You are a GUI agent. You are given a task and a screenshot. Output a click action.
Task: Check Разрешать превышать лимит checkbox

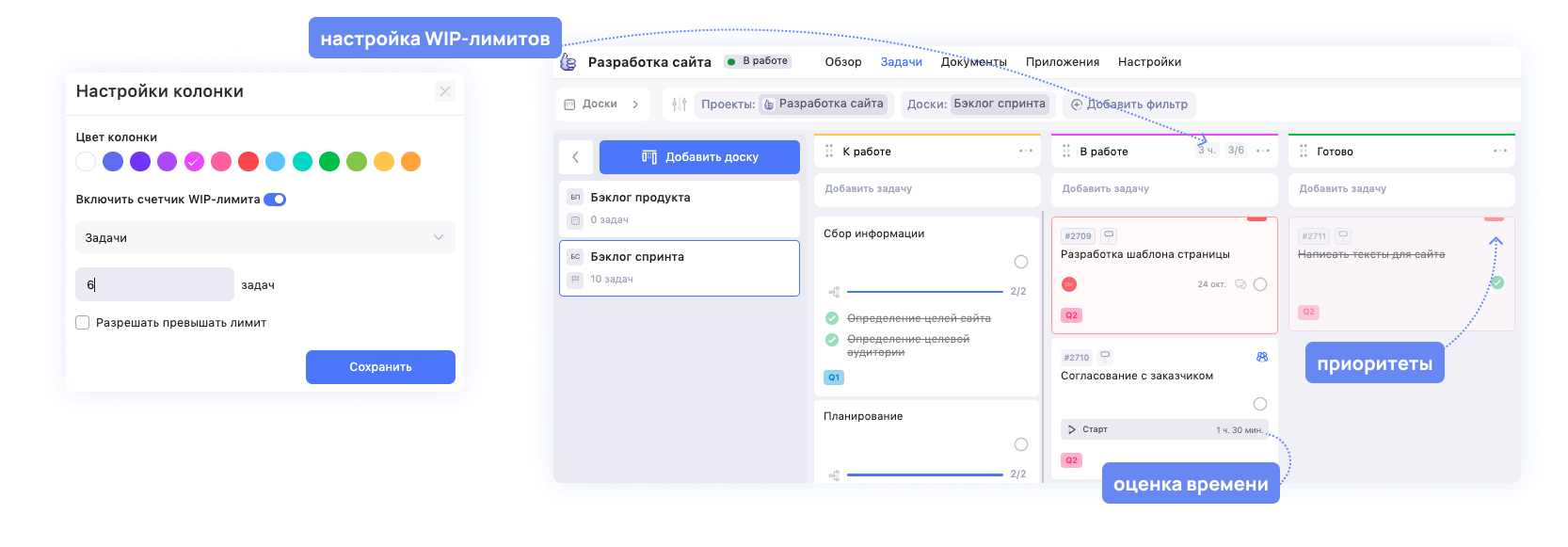[83, 323]
